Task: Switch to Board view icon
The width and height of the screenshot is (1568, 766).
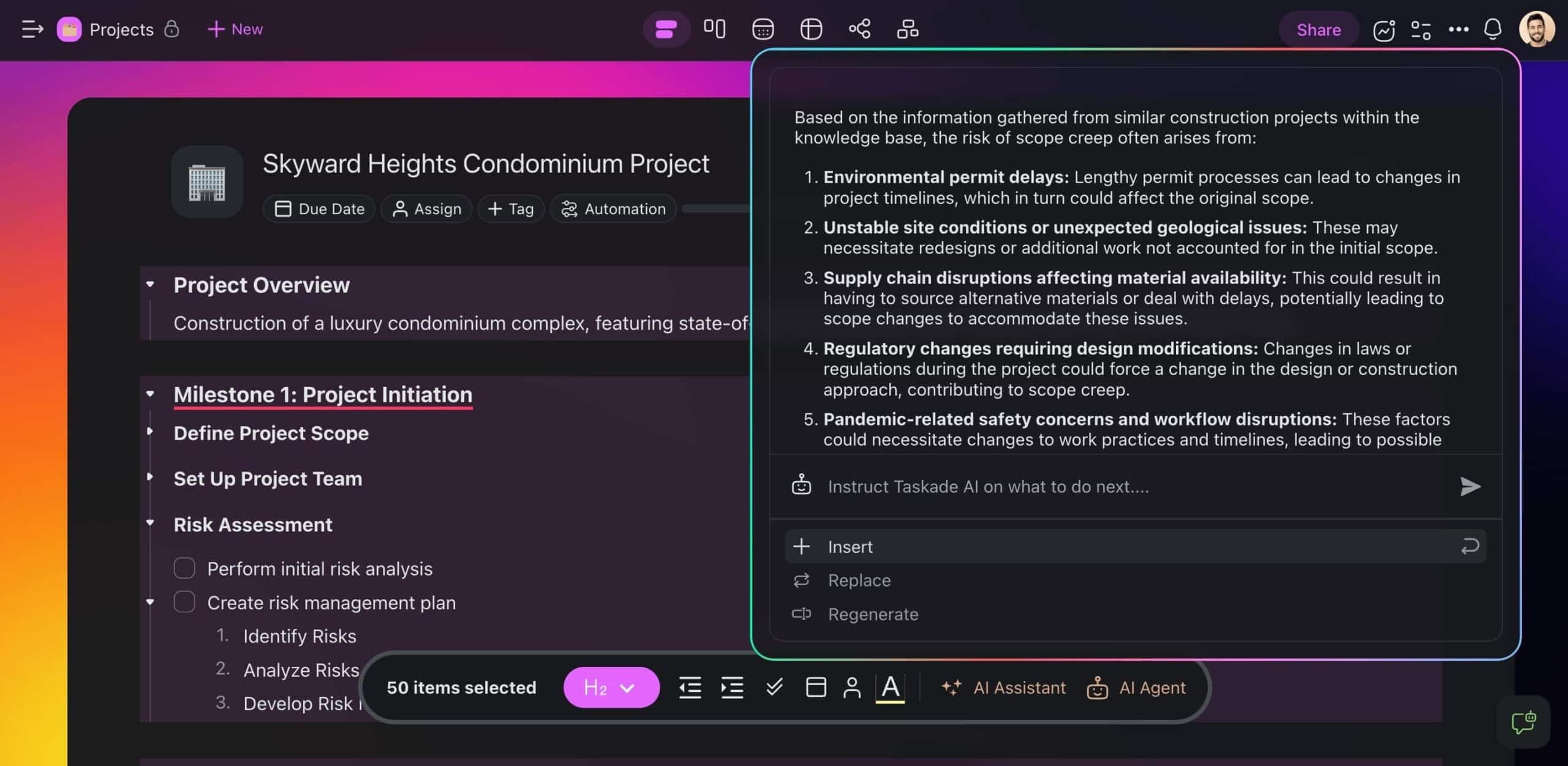Action: 714,29
